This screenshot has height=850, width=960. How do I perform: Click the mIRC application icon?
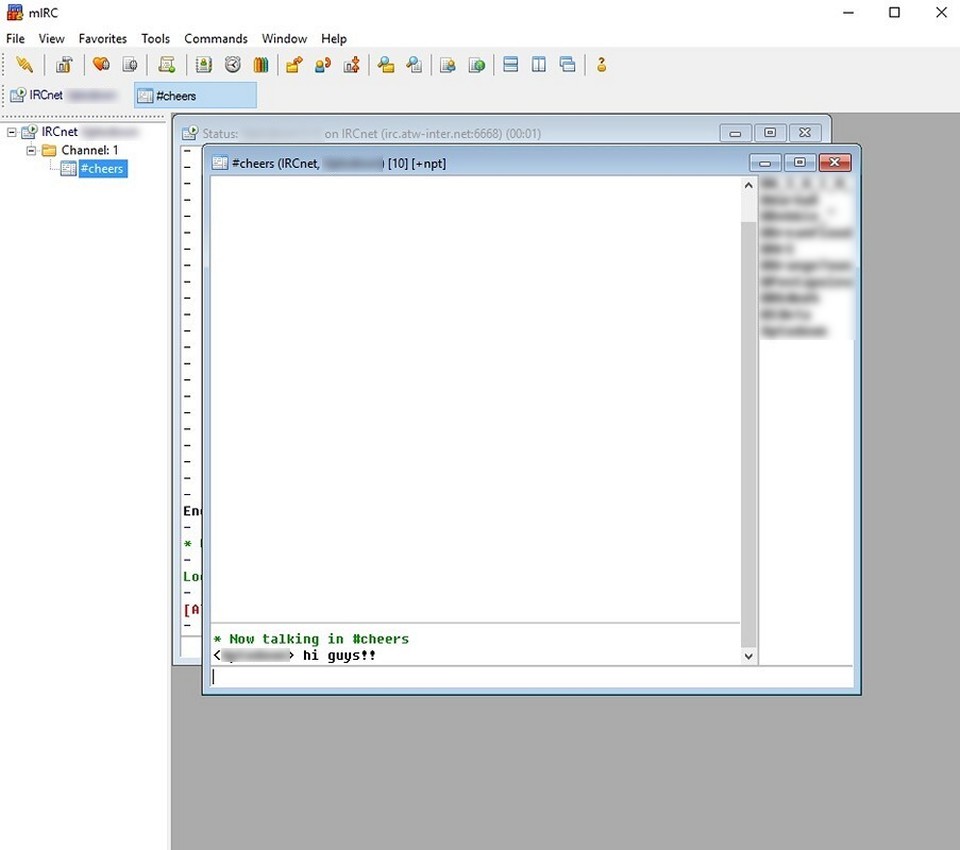click(15, 12)
